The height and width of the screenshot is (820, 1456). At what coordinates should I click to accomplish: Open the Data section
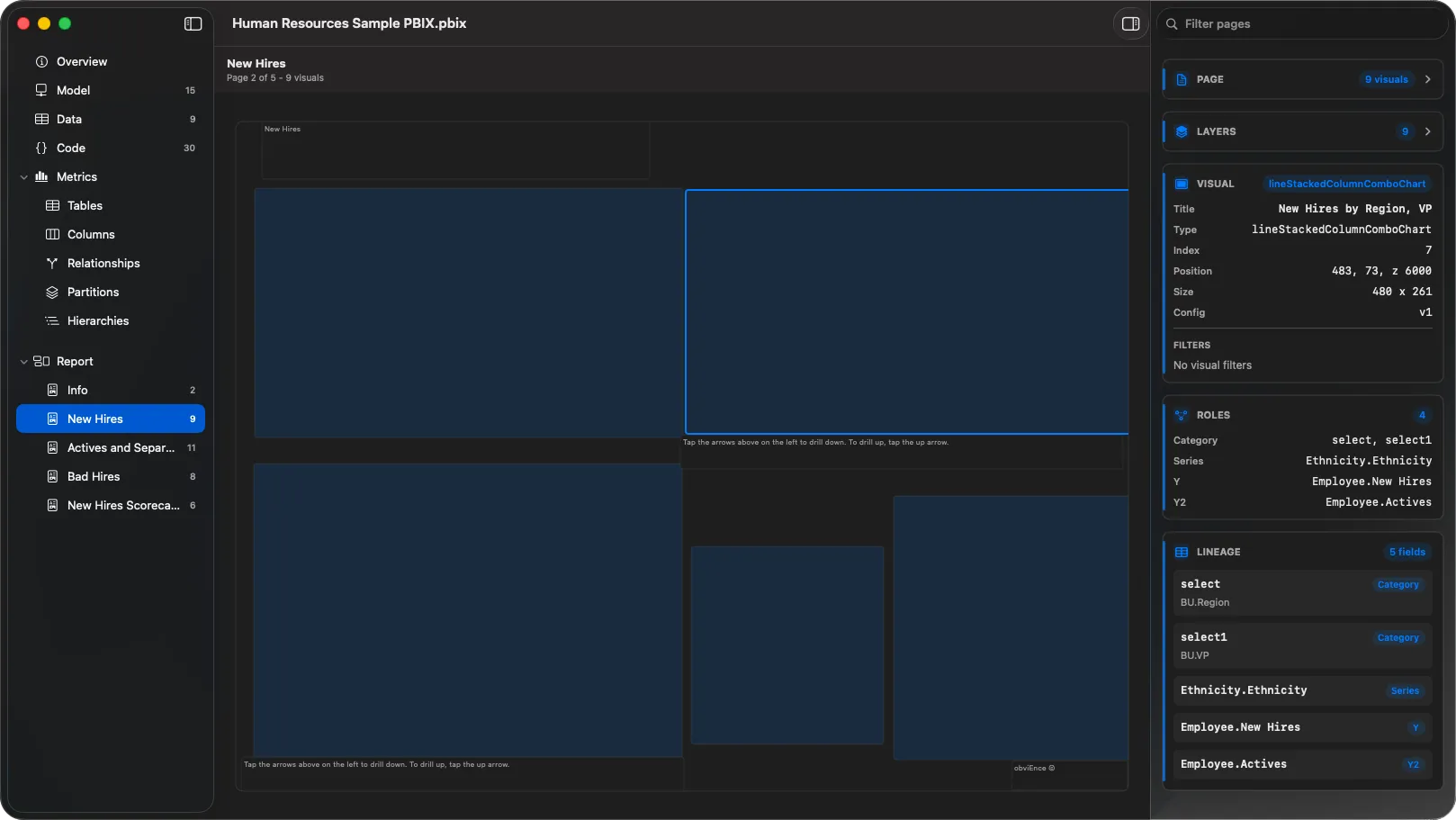point(111,119)
